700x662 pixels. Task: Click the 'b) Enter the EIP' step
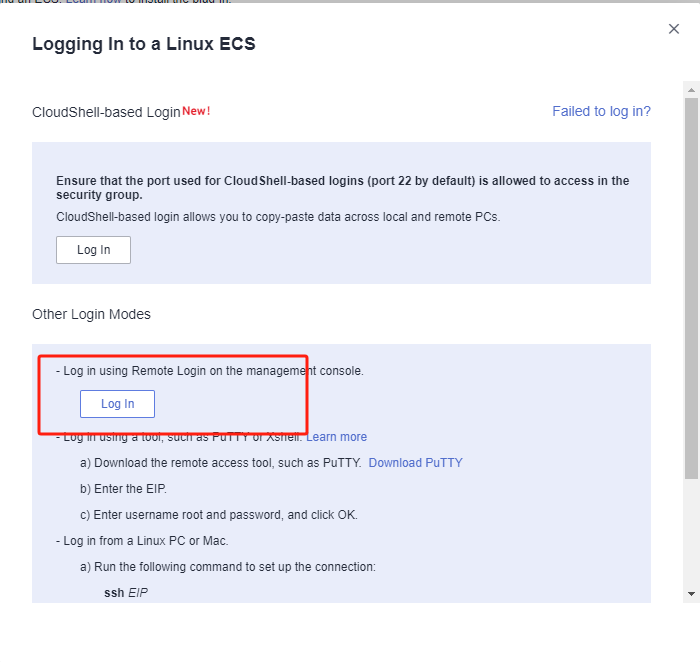click(x=123, y=489)
